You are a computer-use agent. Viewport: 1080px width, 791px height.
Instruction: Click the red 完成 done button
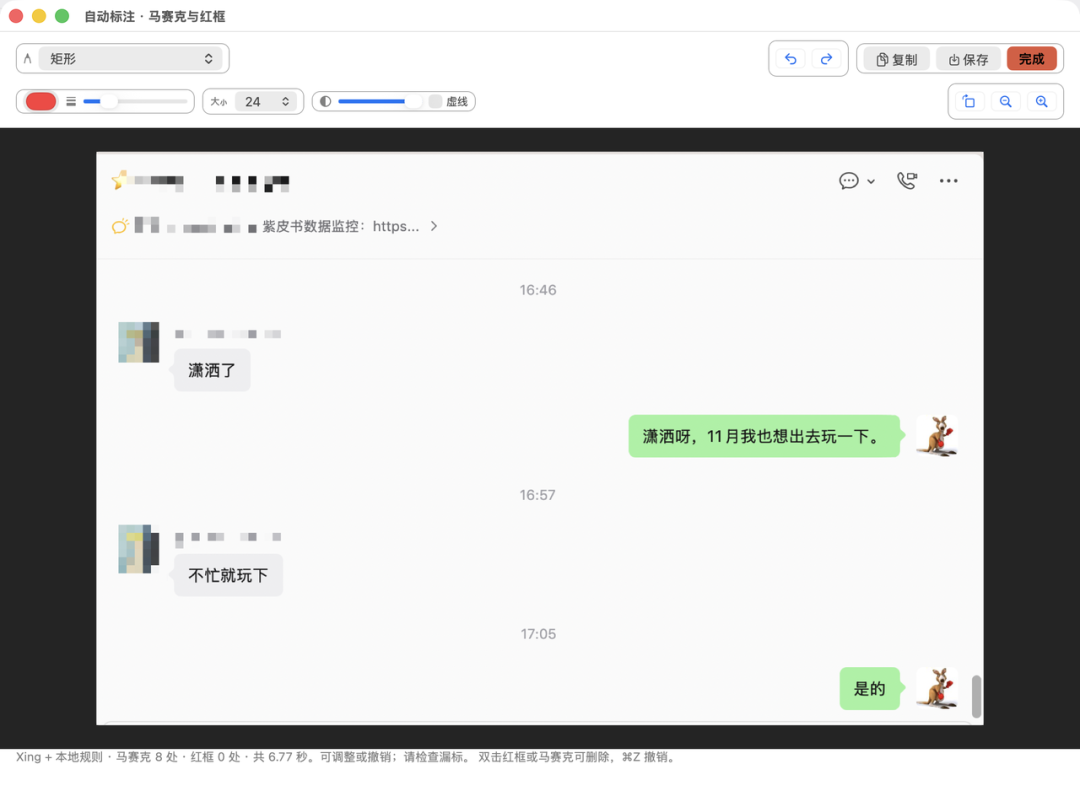coord(1031,59)
